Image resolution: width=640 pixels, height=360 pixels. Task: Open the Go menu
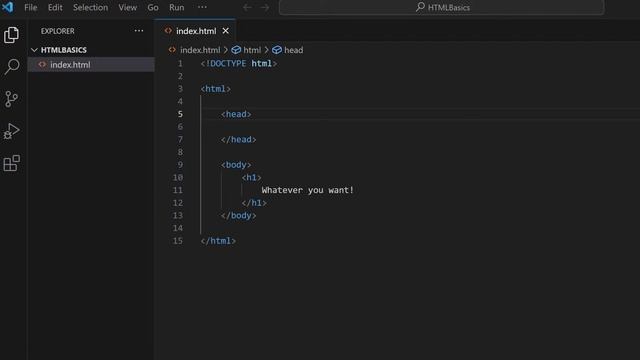click(153, 7)
